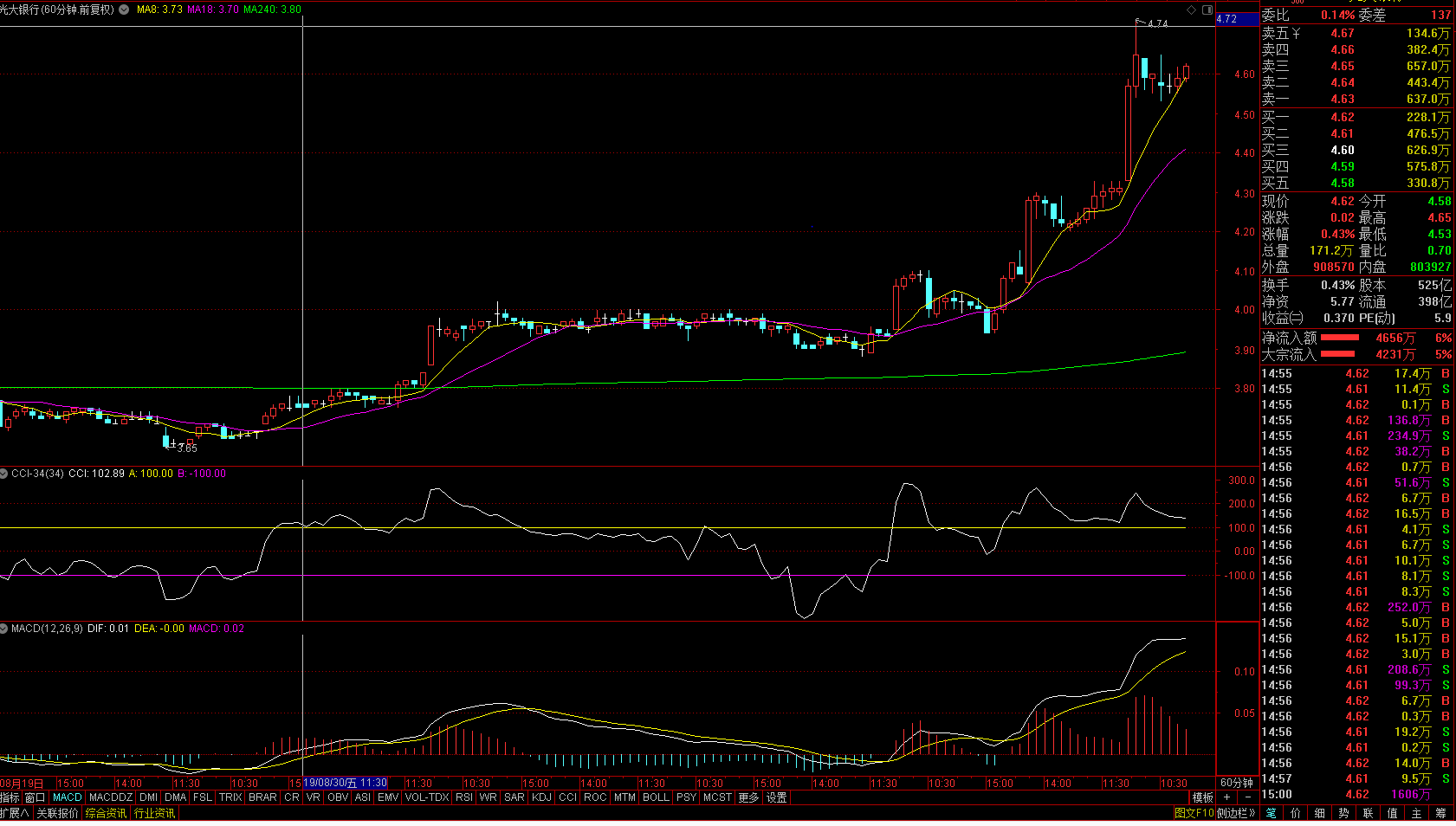This screenshot has width=1456, height=826.
Task: Select 笔 tick-by-tick tab
Action: point(1272,813)
